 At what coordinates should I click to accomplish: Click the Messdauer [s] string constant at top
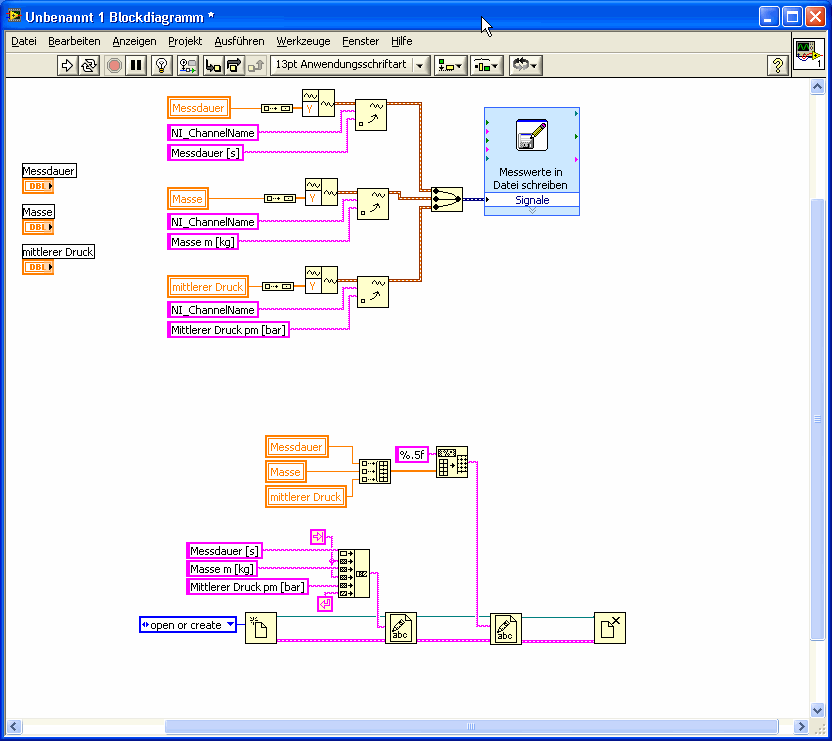tap(205, 153)
